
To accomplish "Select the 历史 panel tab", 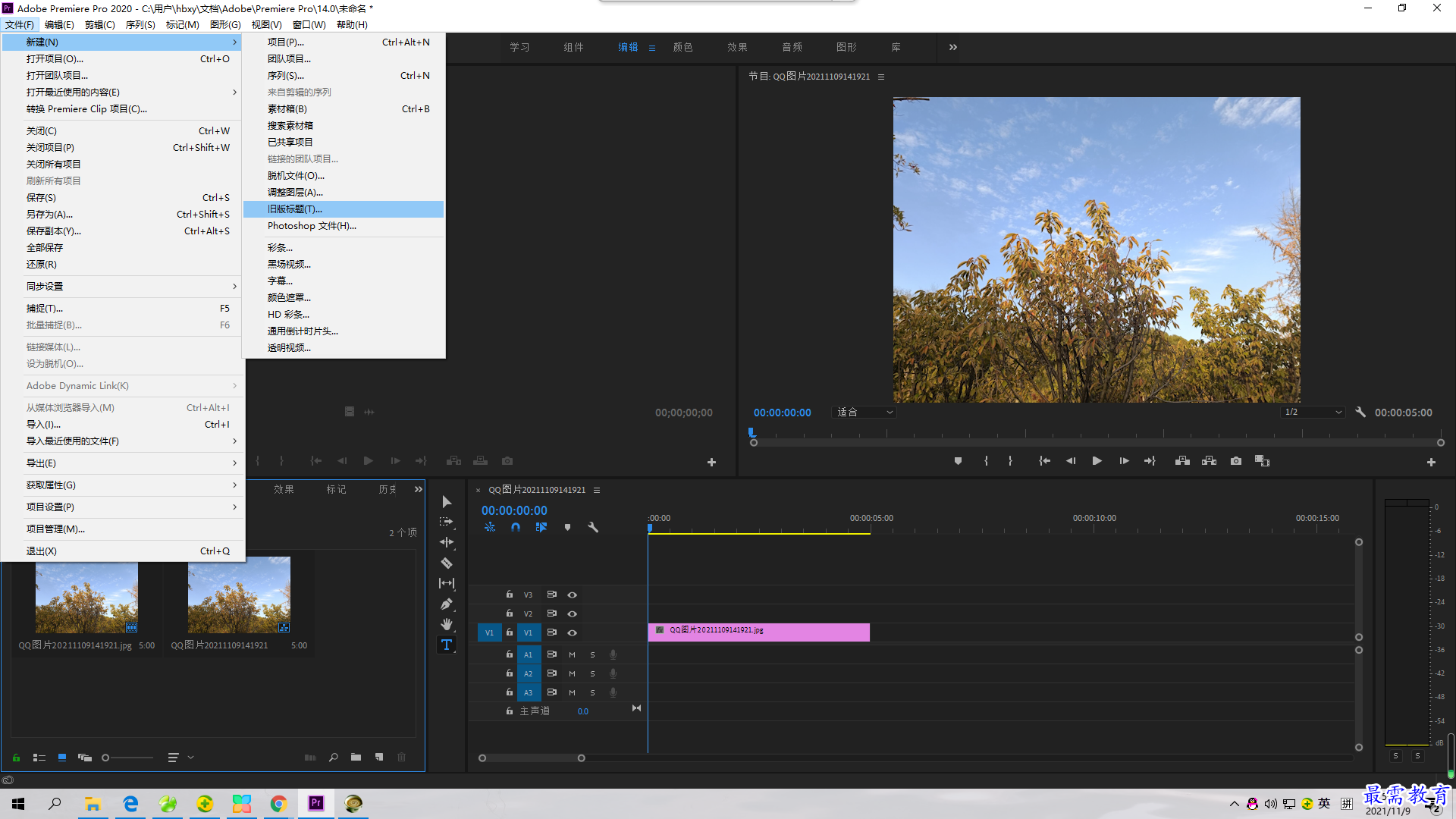I will click(x=388, y=489).
